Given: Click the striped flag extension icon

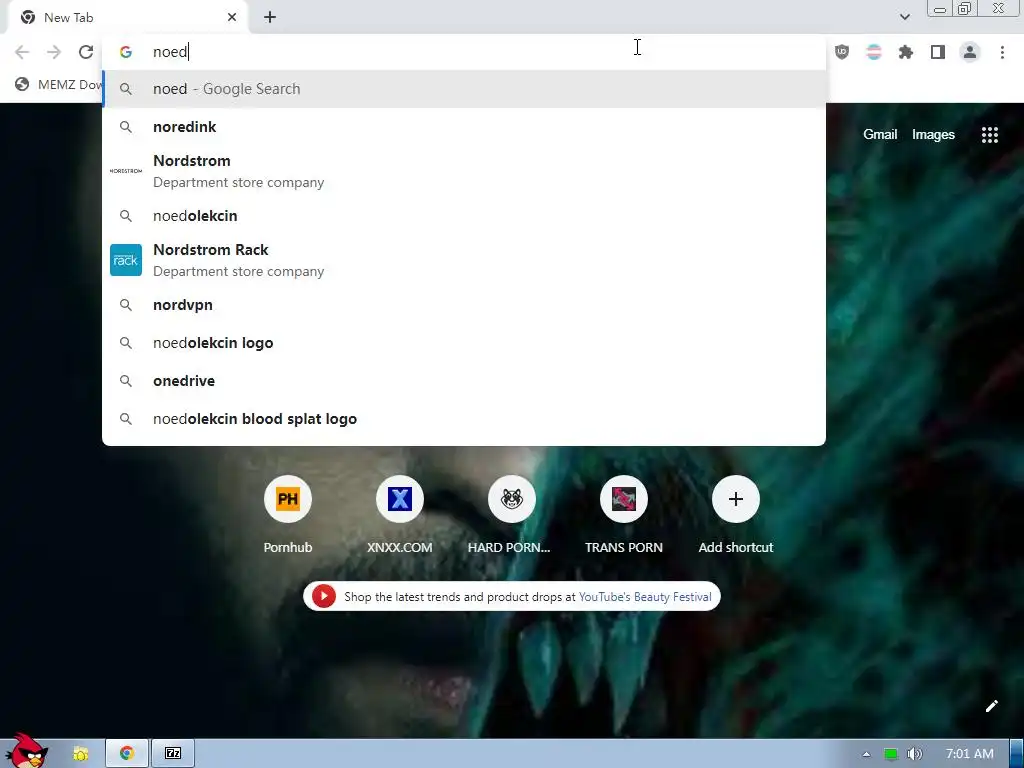Looking at the screenshot, I should (x=874, y=52).
